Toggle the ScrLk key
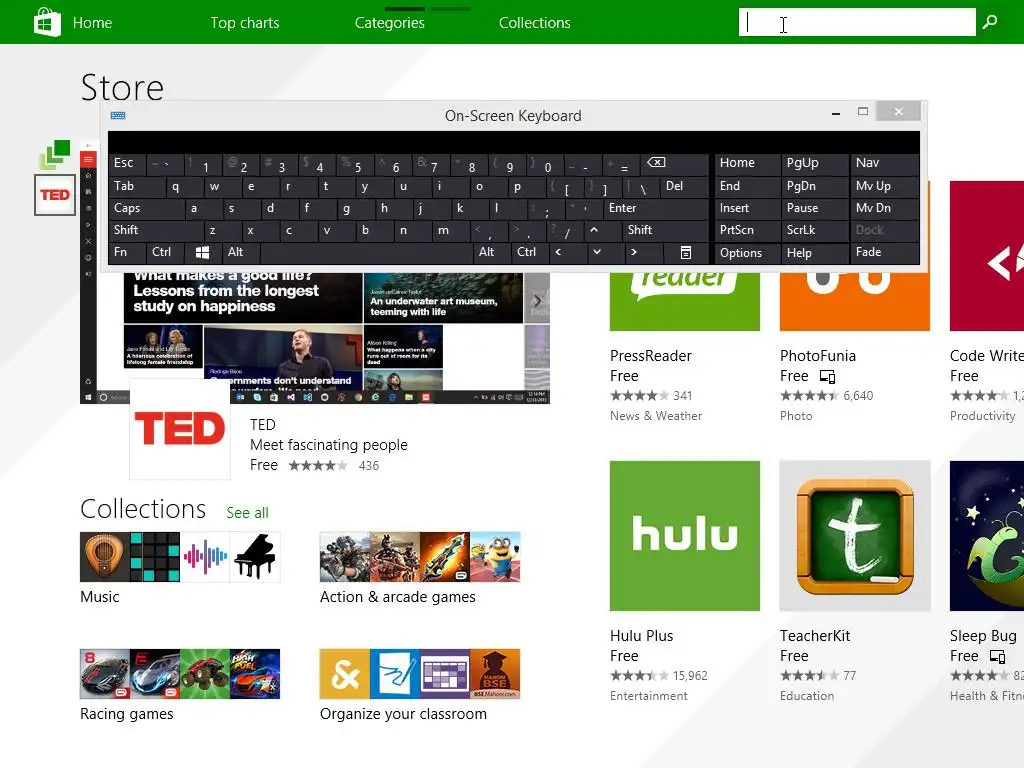This screenshot has height=768, width=1024. (814, 230)
